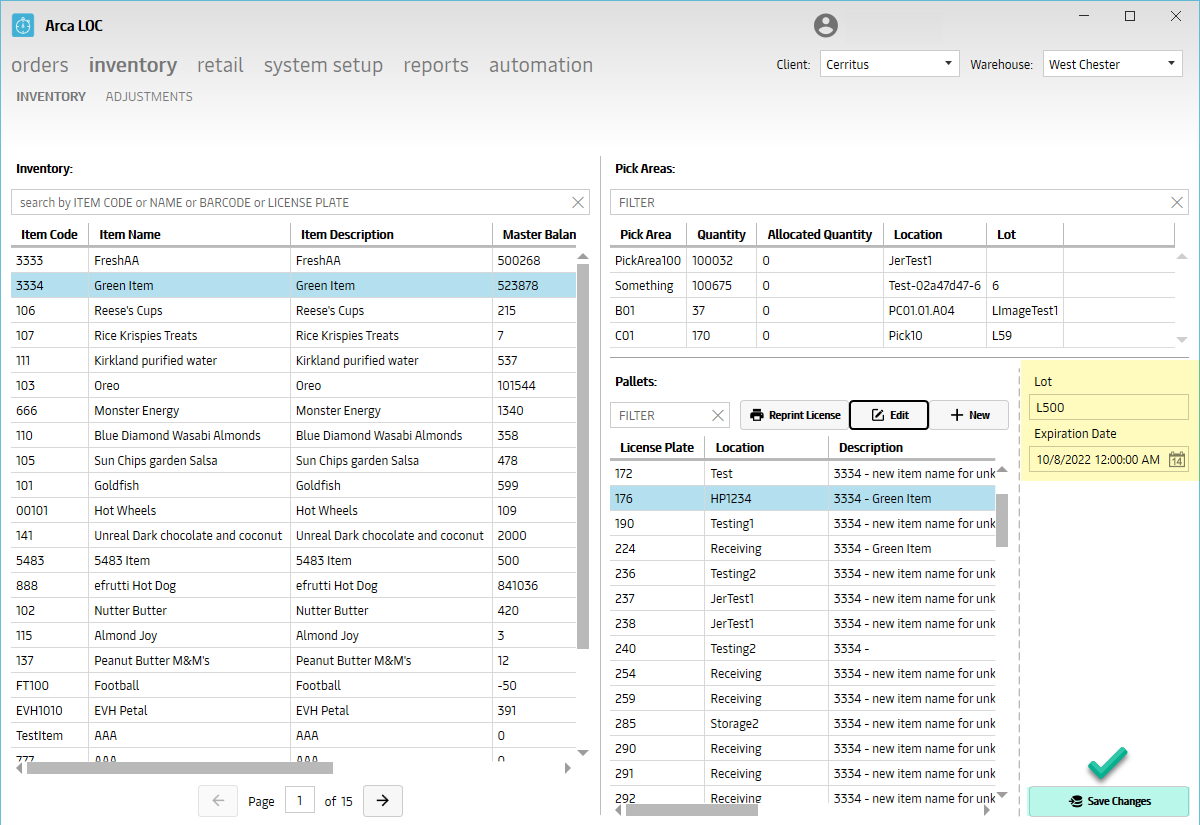Grab the inventory vertical scrollbar thumb

[x=583, y=455]
